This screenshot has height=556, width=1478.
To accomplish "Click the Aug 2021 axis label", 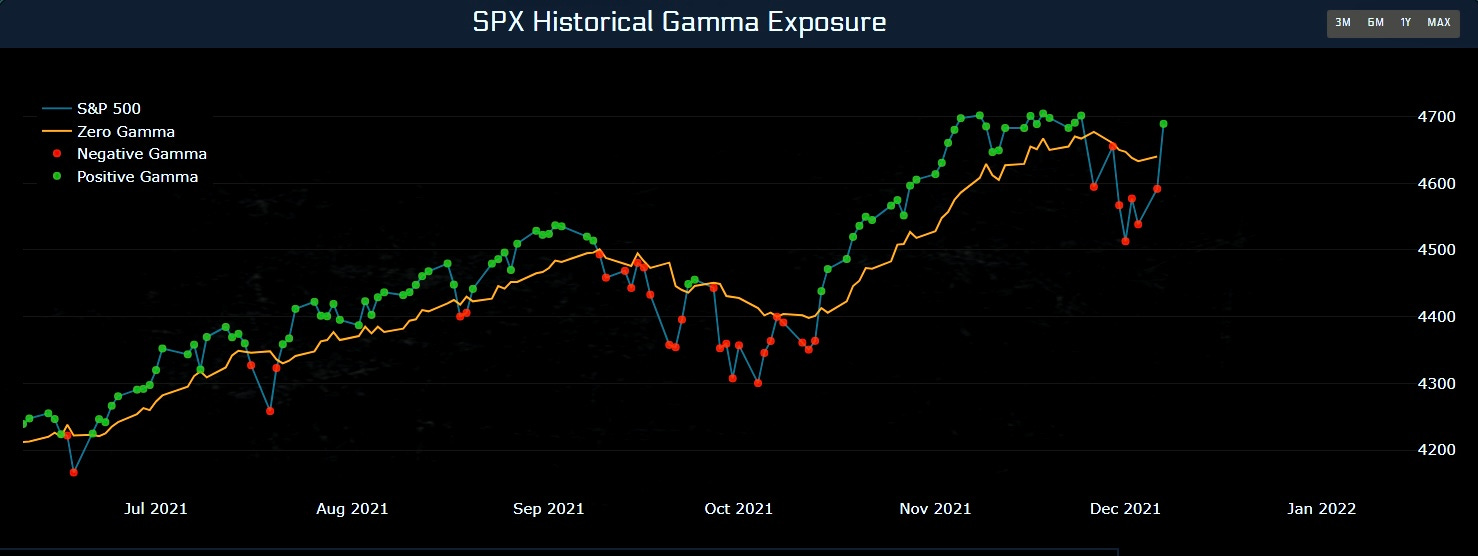I will coord(351,509).
